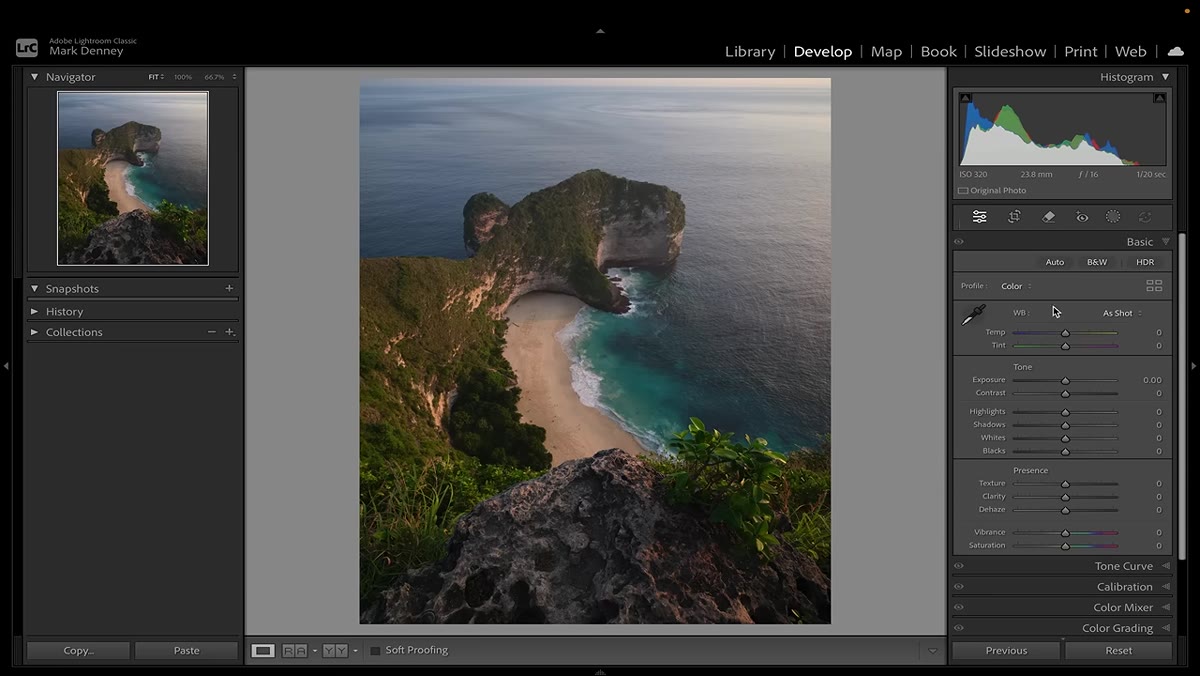Image resolution: width=1200 pixels, height=676 pixels.
Task: Pick the White Balance eyedropper tool
Action: click(x=973, y=316)
